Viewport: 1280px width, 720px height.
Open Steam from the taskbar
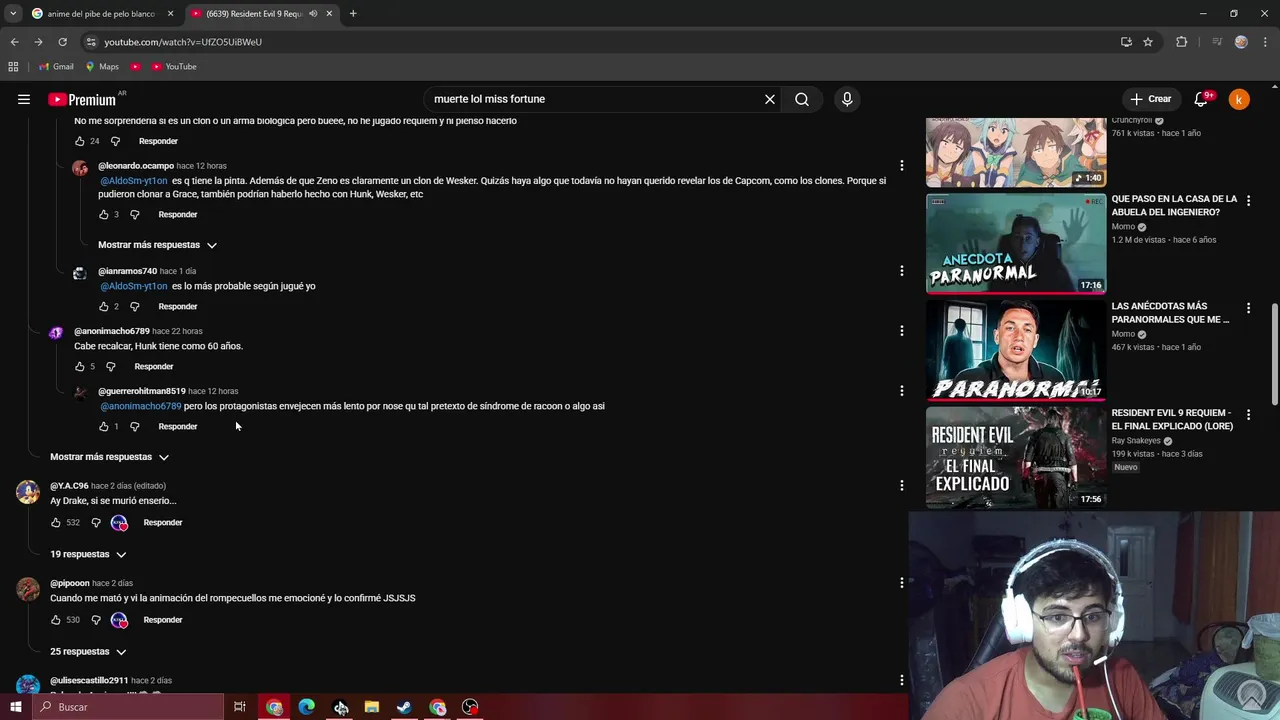(x=404, y=707)
